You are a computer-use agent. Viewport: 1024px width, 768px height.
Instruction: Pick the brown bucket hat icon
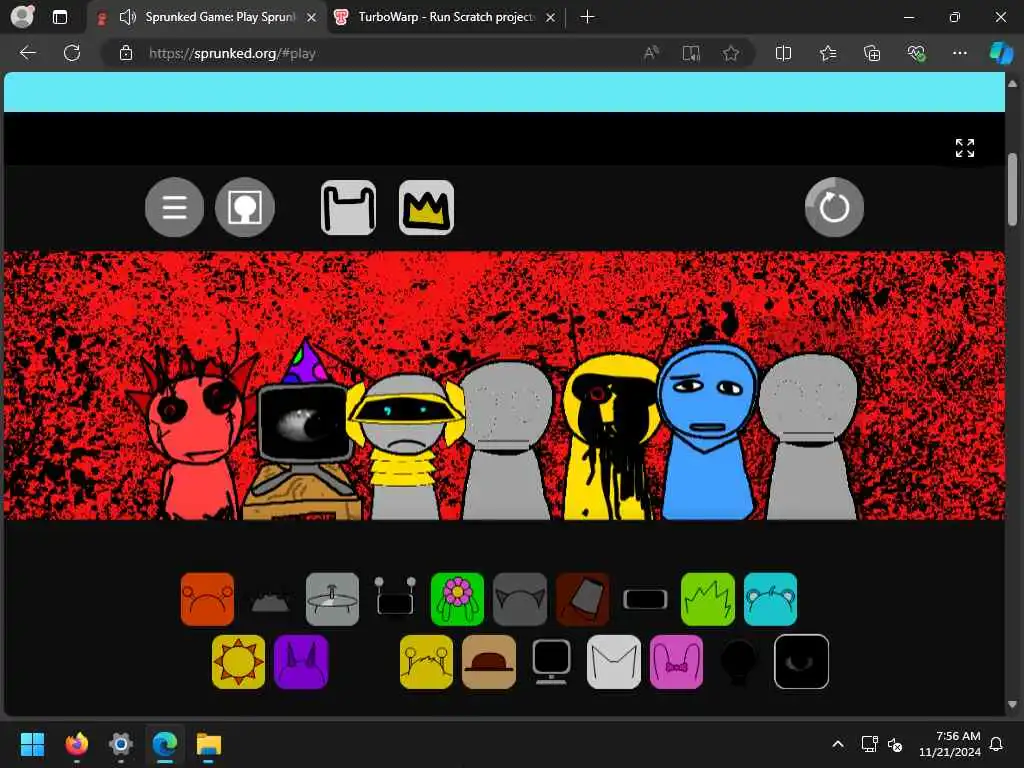click(583, 600)
